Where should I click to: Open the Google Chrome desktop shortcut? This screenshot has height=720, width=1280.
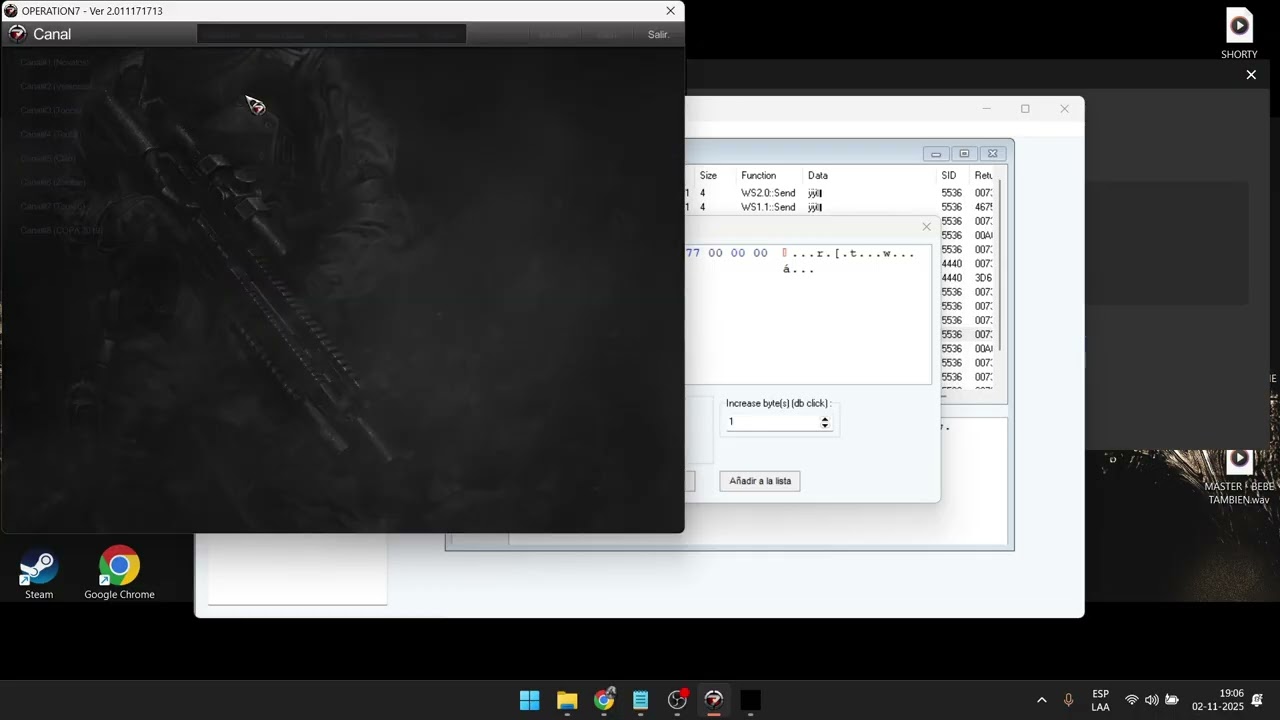coord(119,574)
